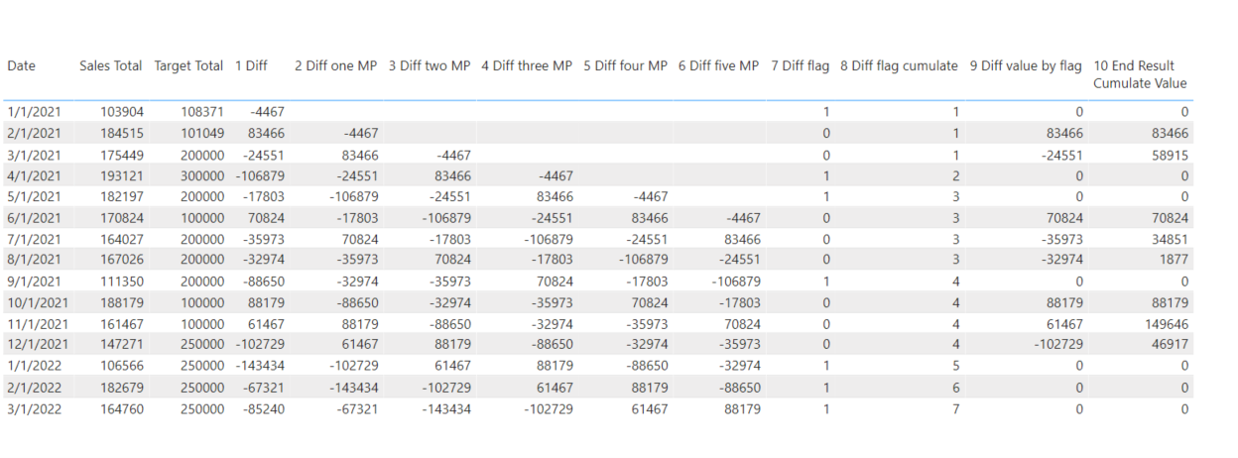The height and width of the screenshot is (458, 1238).
Task: Click the 9 Diff value by flag header
Action: 1026,66
